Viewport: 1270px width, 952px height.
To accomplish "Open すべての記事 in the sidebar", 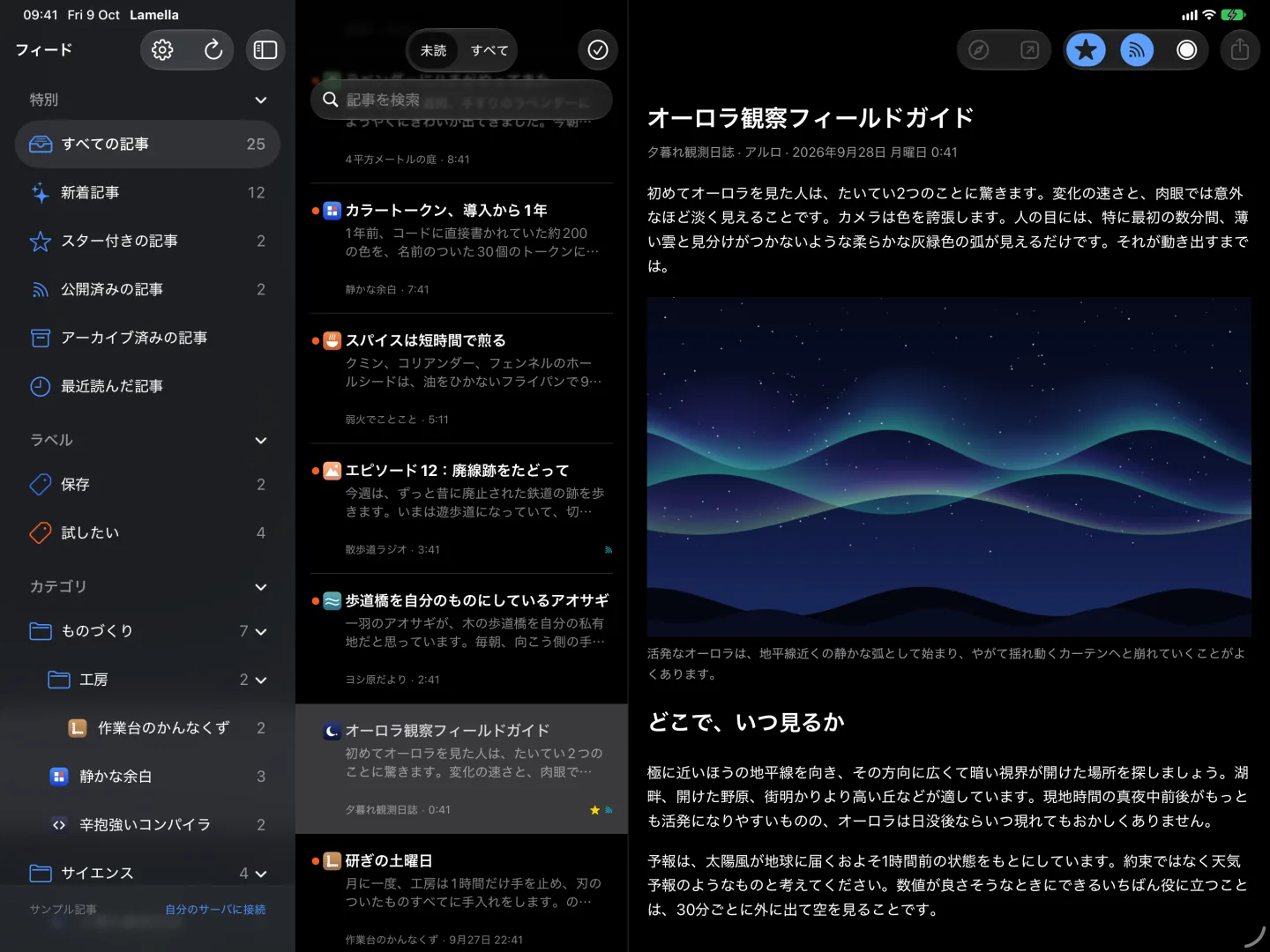I will (x=147, y=144).
